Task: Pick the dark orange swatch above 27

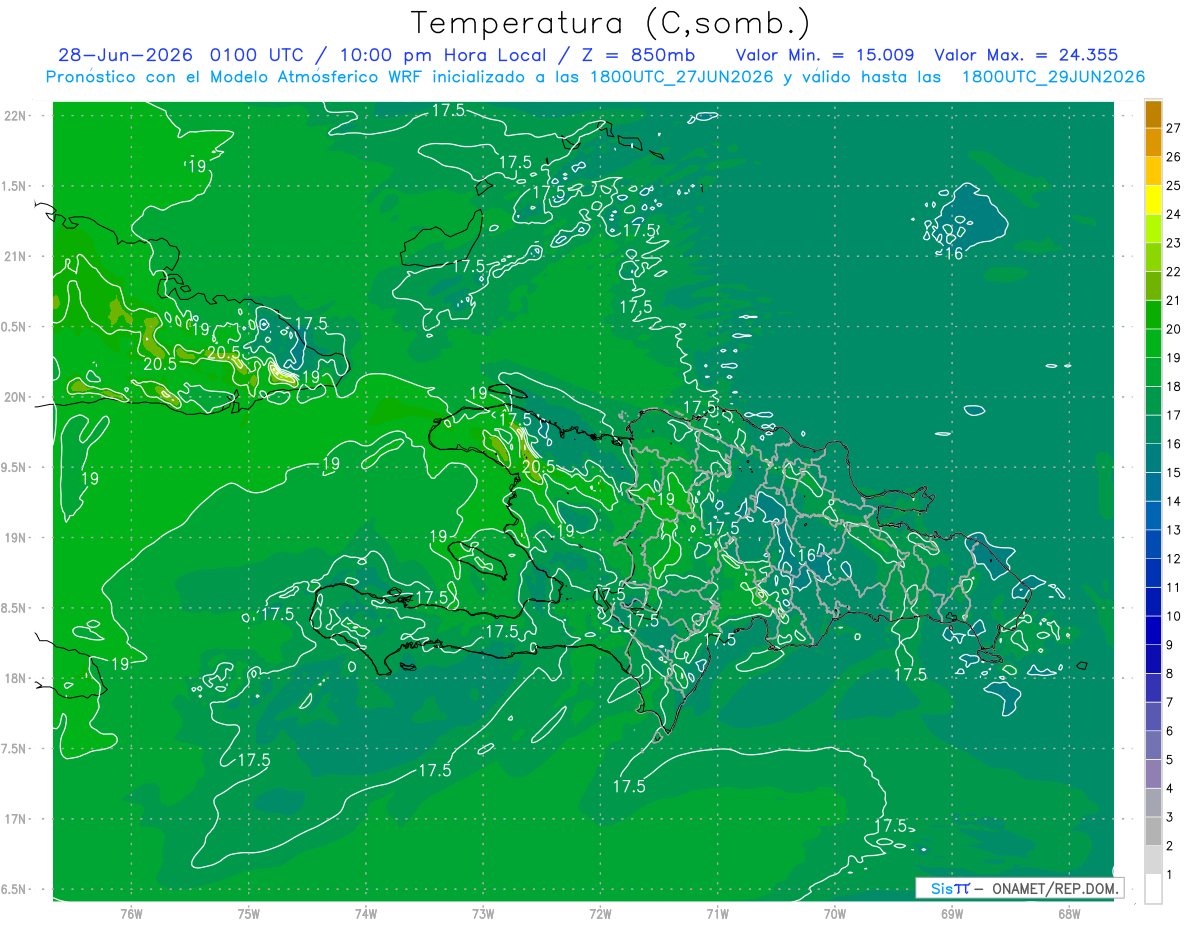Action: 1153,114
